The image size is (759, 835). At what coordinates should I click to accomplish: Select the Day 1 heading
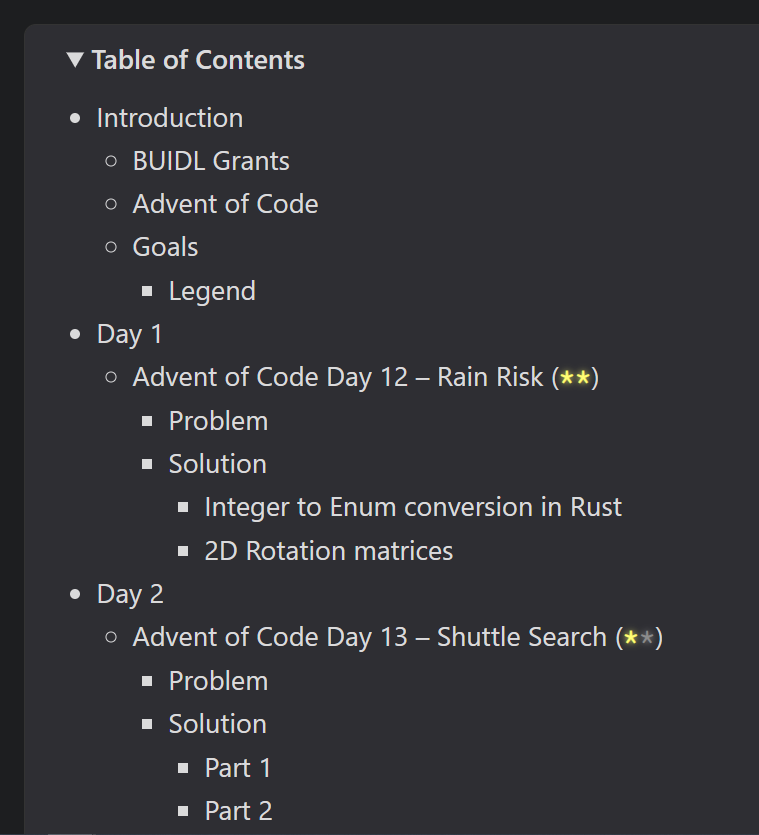pos(129,333)
